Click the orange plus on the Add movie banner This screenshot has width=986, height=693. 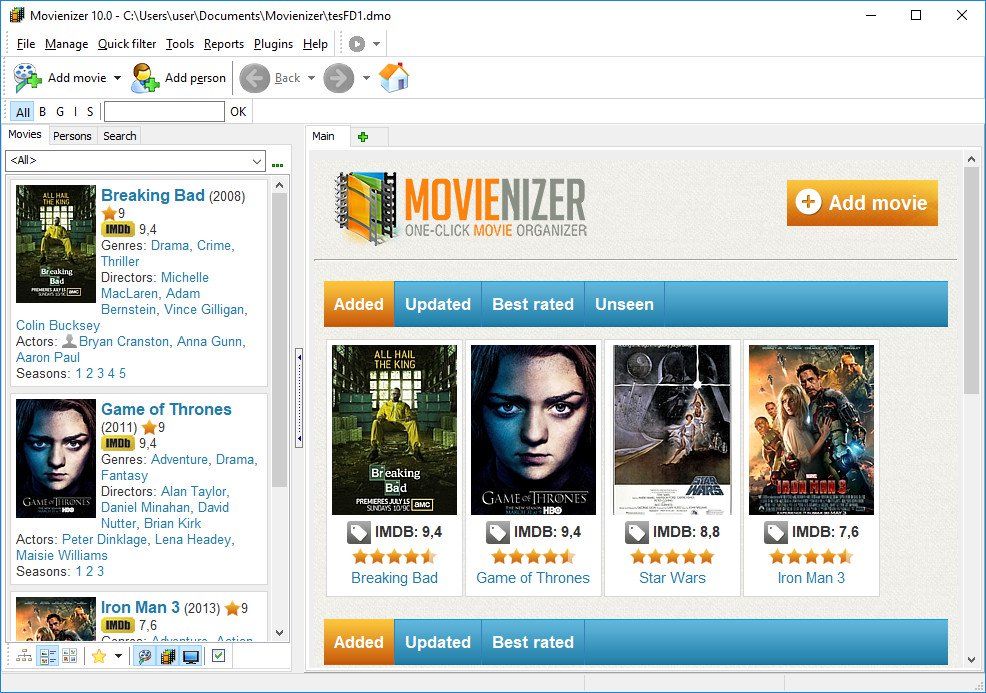(808, 202)
